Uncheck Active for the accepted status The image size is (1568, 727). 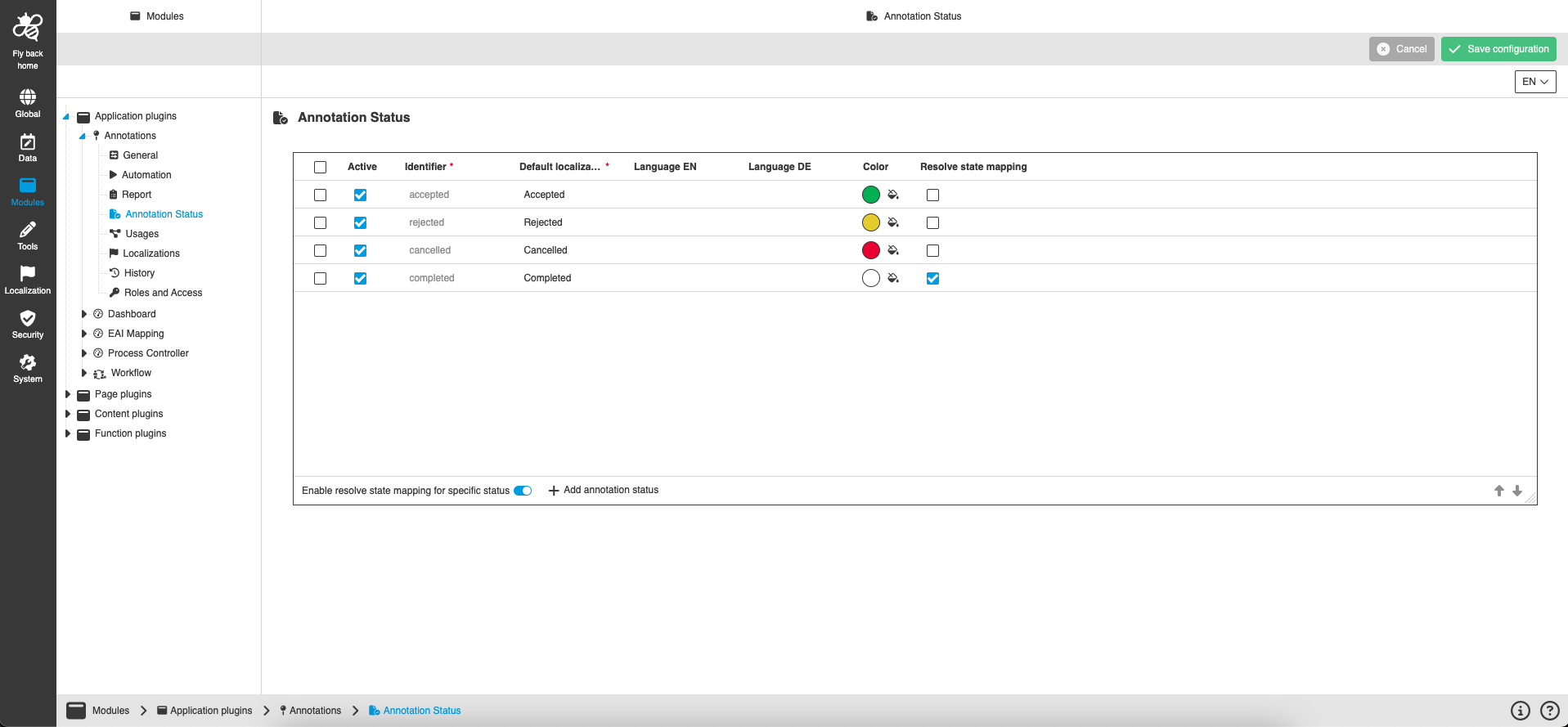coord(360,195)
